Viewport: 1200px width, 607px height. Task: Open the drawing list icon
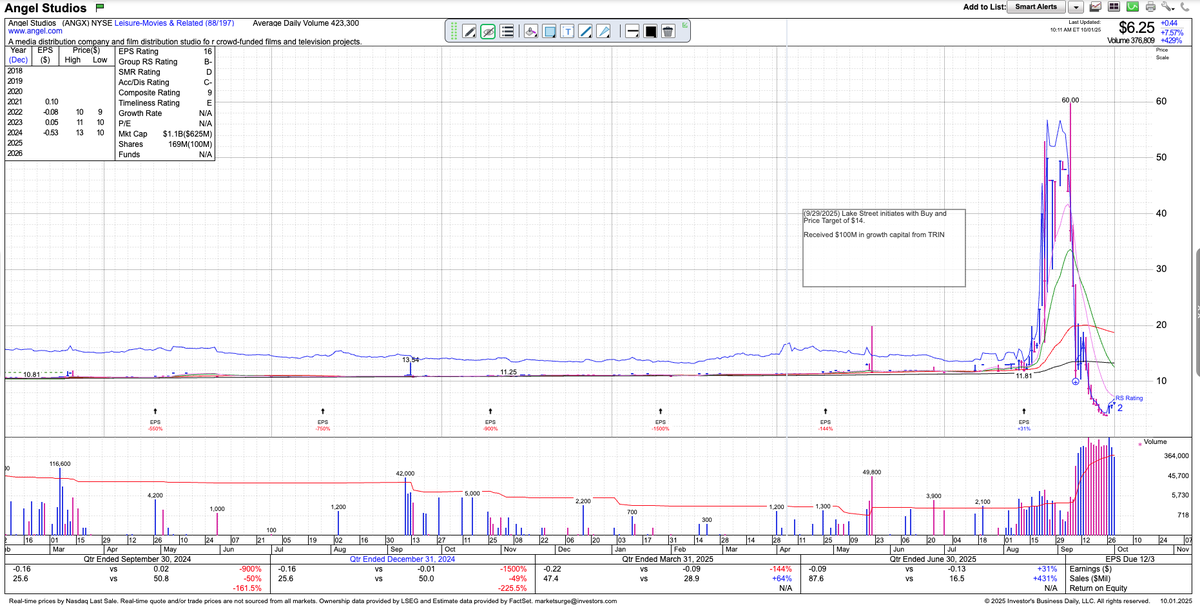506,31
